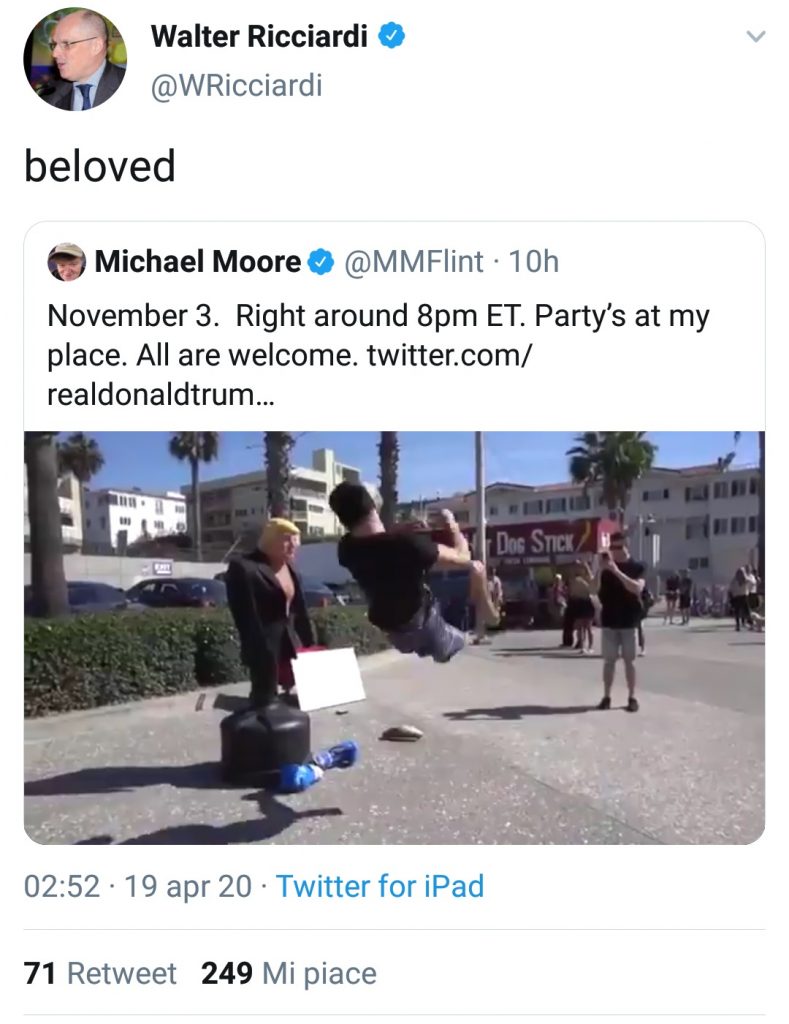This screenshot has width=789, height=1024.
Task: Click the Michael Moore display name
Action: [x=198, y=262]
